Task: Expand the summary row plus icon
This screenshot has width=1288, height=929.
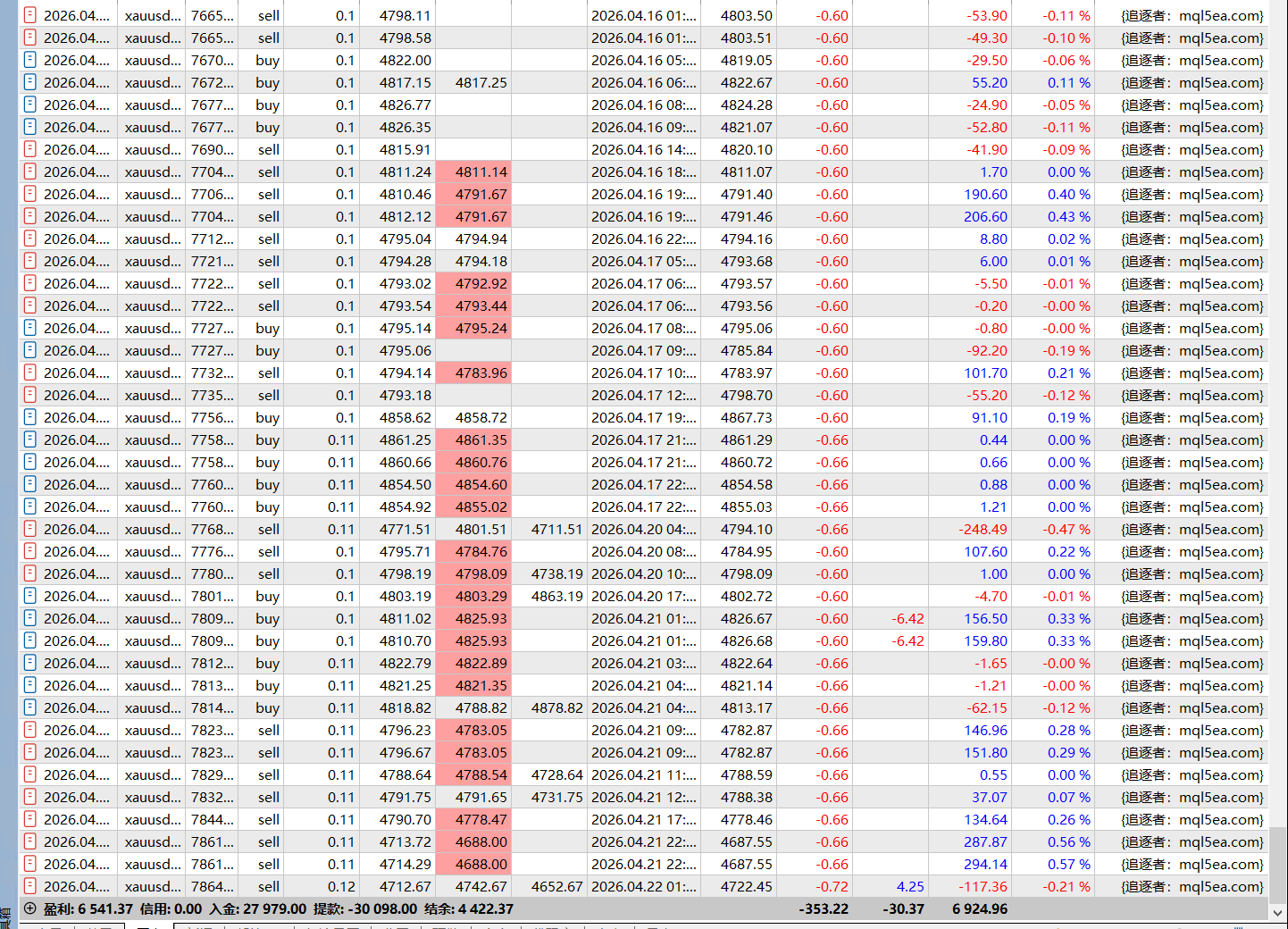Action: (x=29, y=908)
